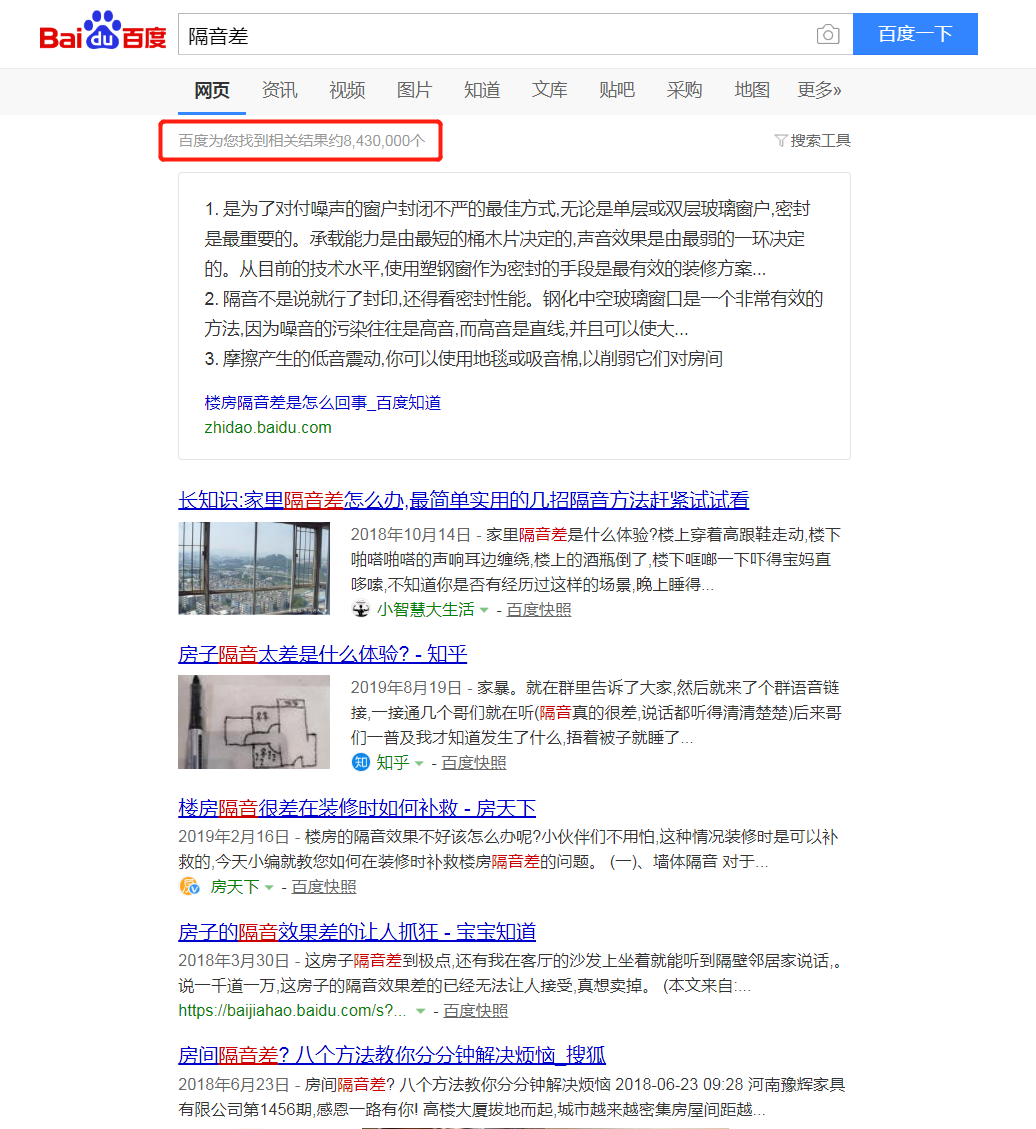
Task: Open the 楼房隔音差是怎么回事_百度知道 link
Action: point(322,402)
